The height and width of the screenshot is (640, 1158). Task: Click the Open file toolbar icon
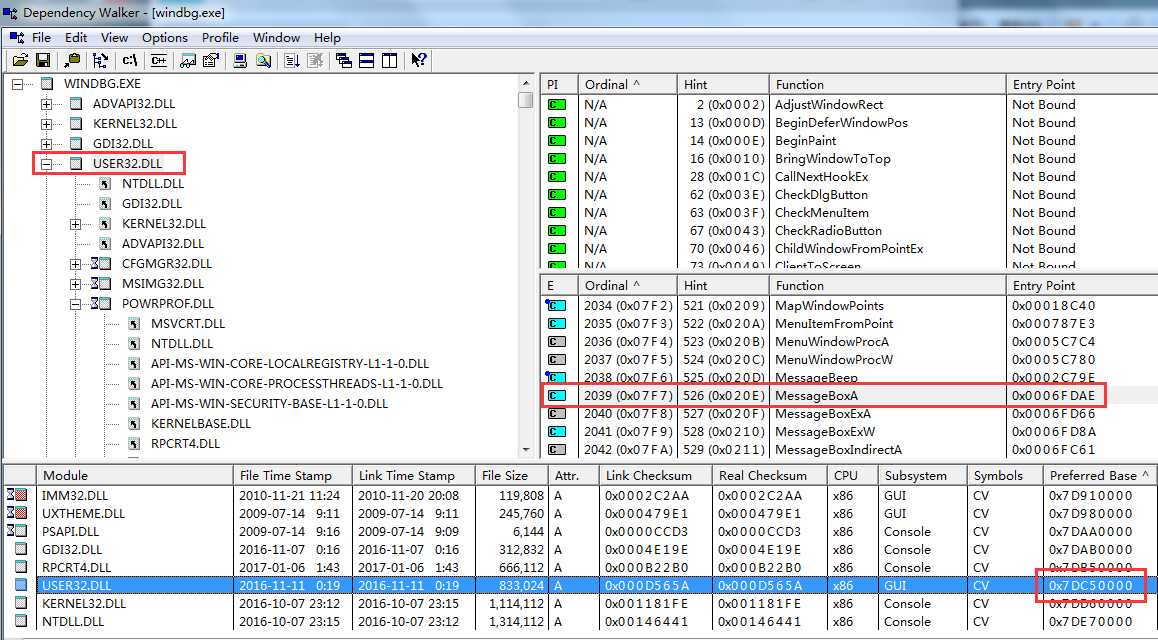click(20, 61)
